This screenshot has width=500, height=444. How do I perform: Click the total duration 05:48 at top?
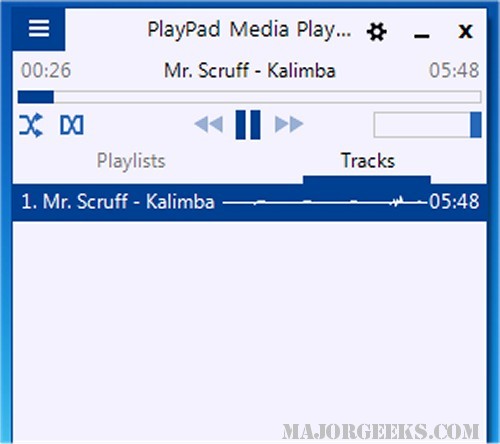tap(454, 70)
